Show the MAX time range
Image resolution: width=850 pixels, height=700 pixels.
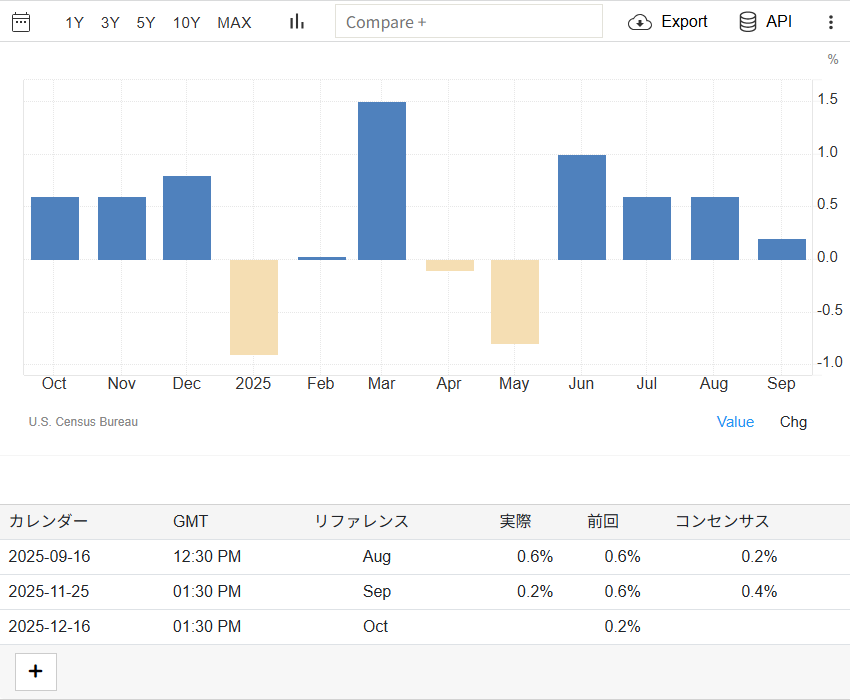pos(234,22)
